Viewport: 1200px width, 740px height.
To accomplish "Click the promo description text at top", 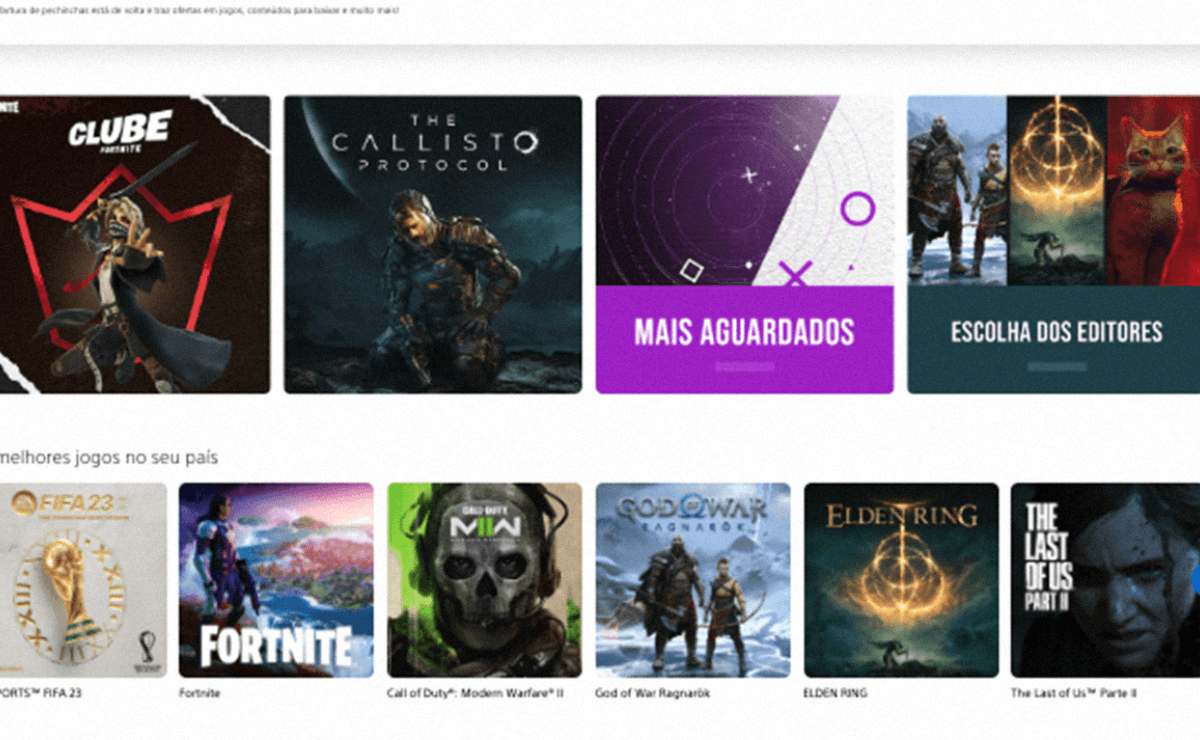I will pos(200,10).
